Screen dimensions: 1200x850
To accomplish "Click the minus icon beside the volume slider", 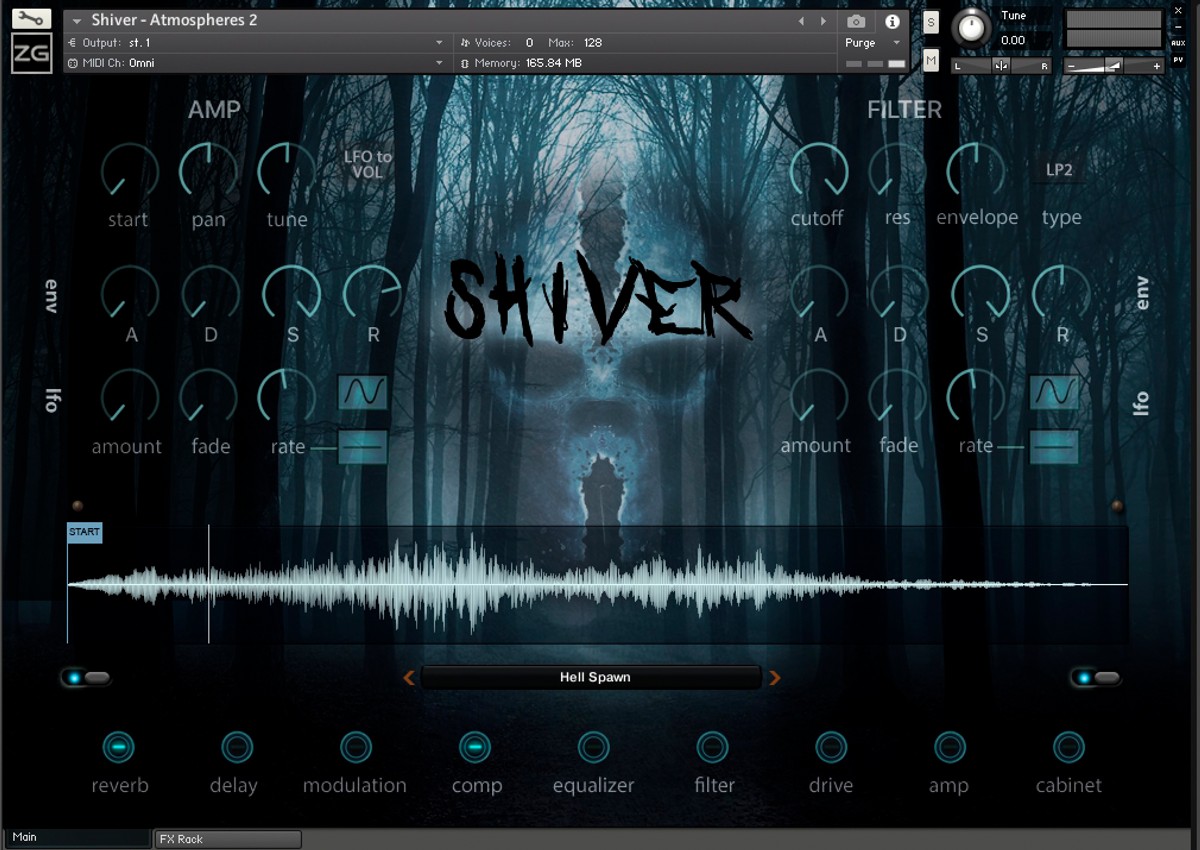I will pyautogui.click(x=1072, y=66).
